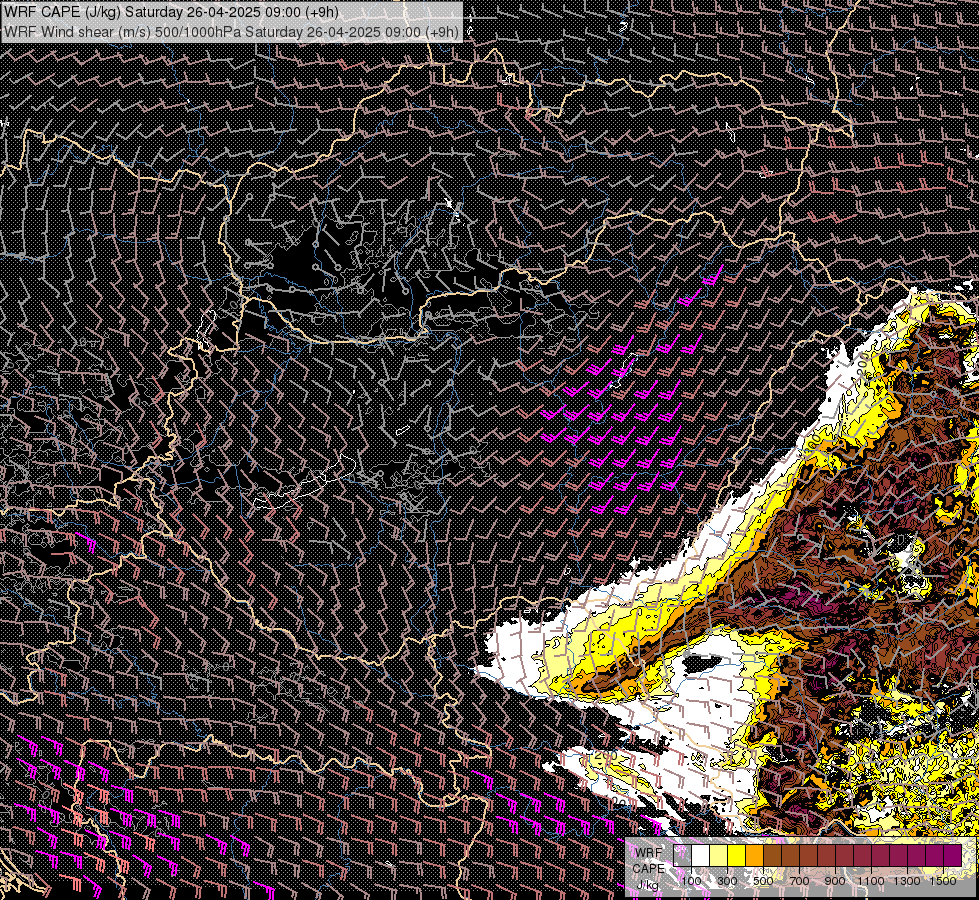Screen dimensions: 979x900
Task: Click the CAPE label in the legend
Action: coord(649,868)
